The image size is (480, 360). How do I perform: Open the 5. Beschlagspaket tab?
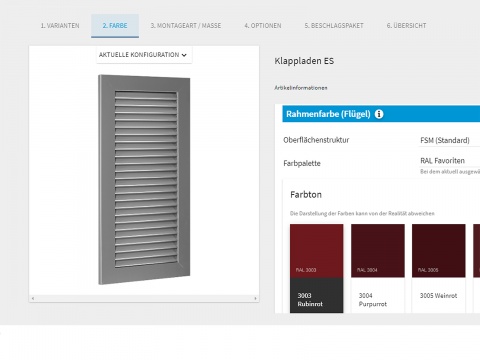(334, 26)
